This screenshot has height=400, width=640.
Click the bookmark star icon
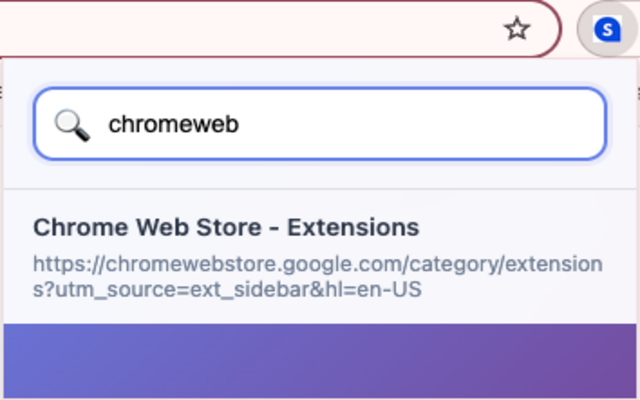click(x=516, y=30)
